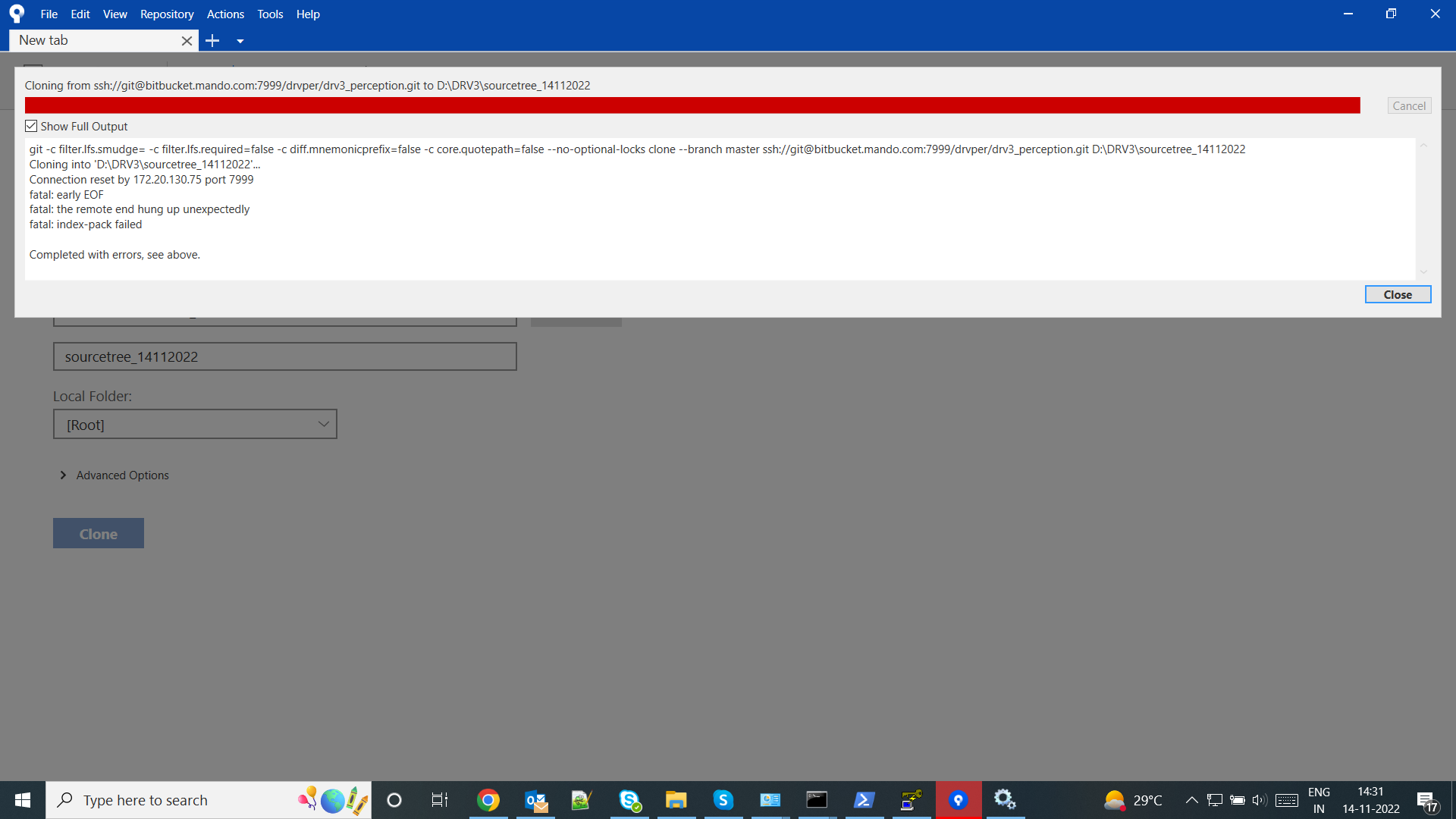Screen dimensions: 1456x819
Task: Open the Tools menu
Action: pos(270,14)
